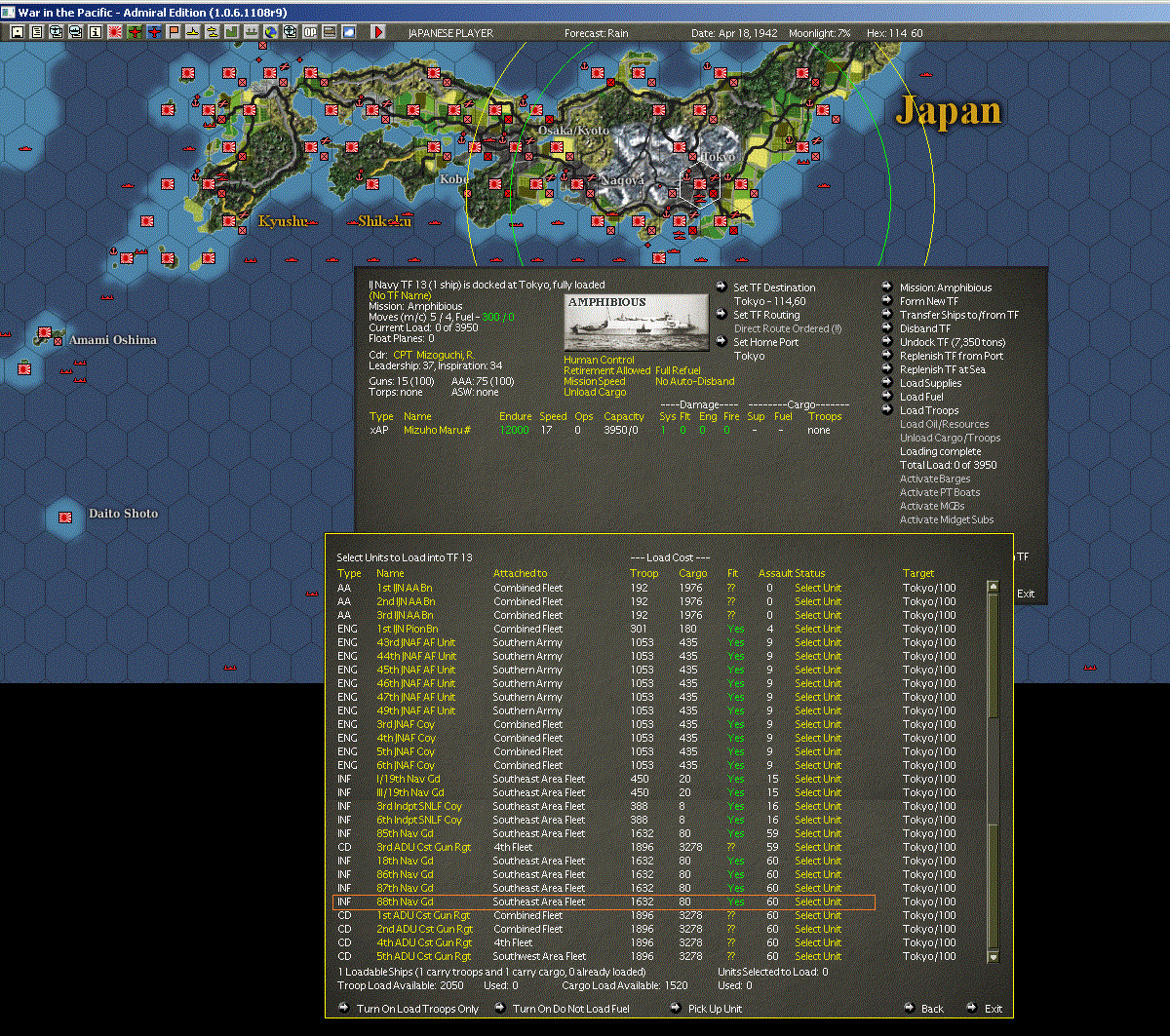Toggle the Full Refuel setting

pos(678,370)
